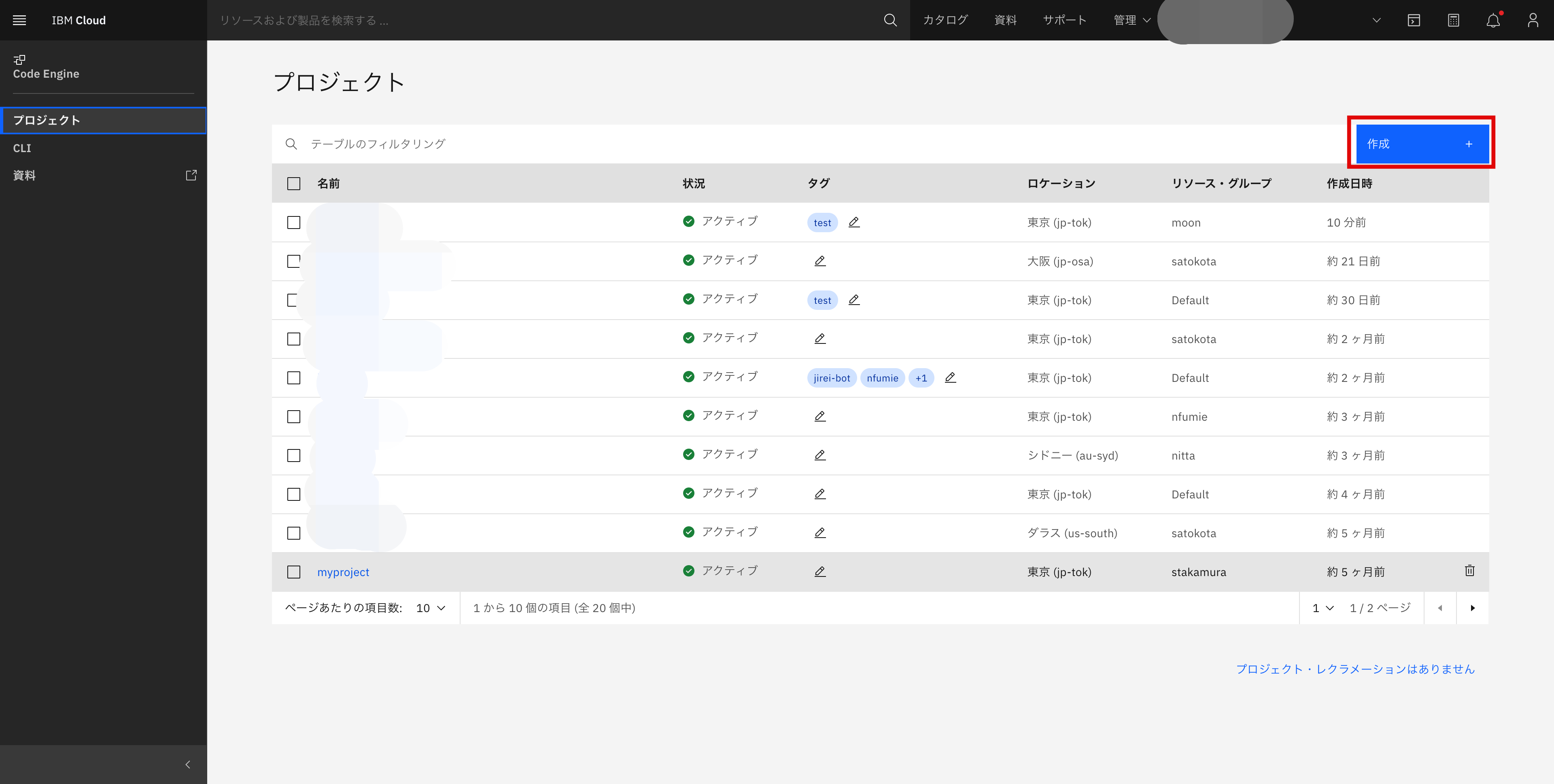Click the Code Engine icon in the sidebar
The width and height of the screenshot is (1554, 784).
point(19,60)
